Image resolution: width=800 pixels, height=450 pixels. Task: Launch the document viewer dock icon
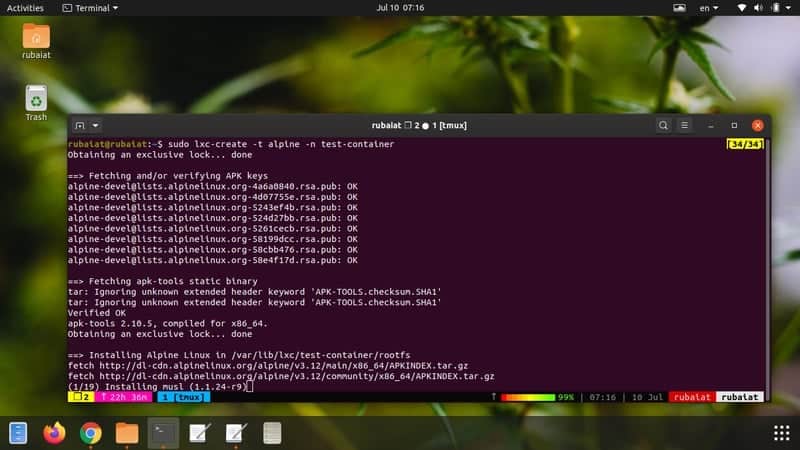[x=18, y=433]
